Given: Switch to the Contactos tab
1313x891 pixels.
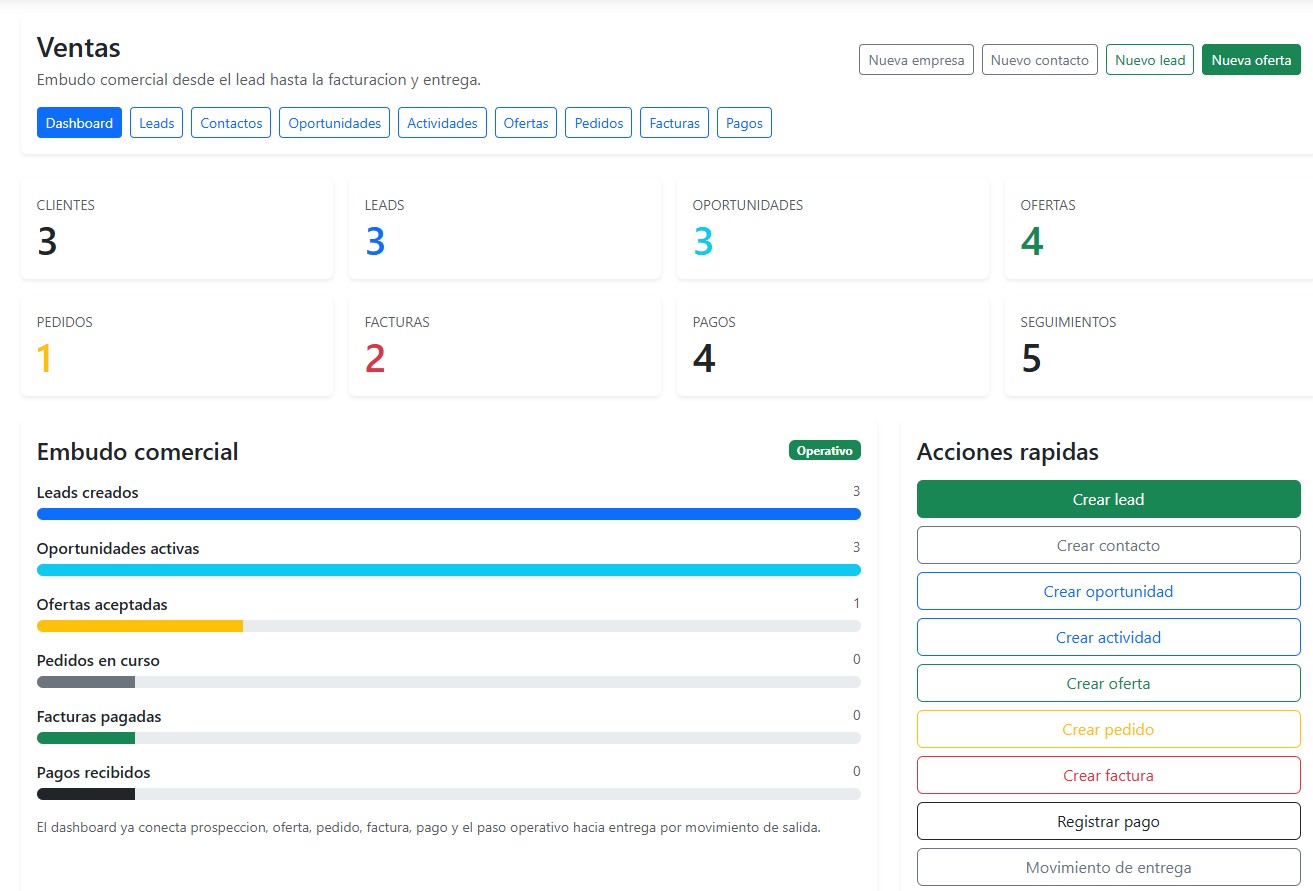Looking at the screenshot, I should pos(231,123).
